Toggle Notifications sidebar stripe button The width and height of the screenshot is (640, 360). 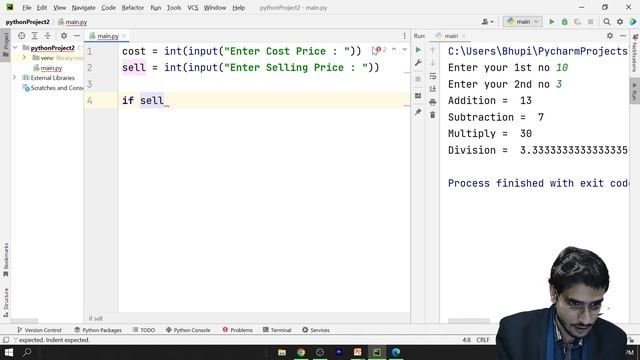(635, 53)
